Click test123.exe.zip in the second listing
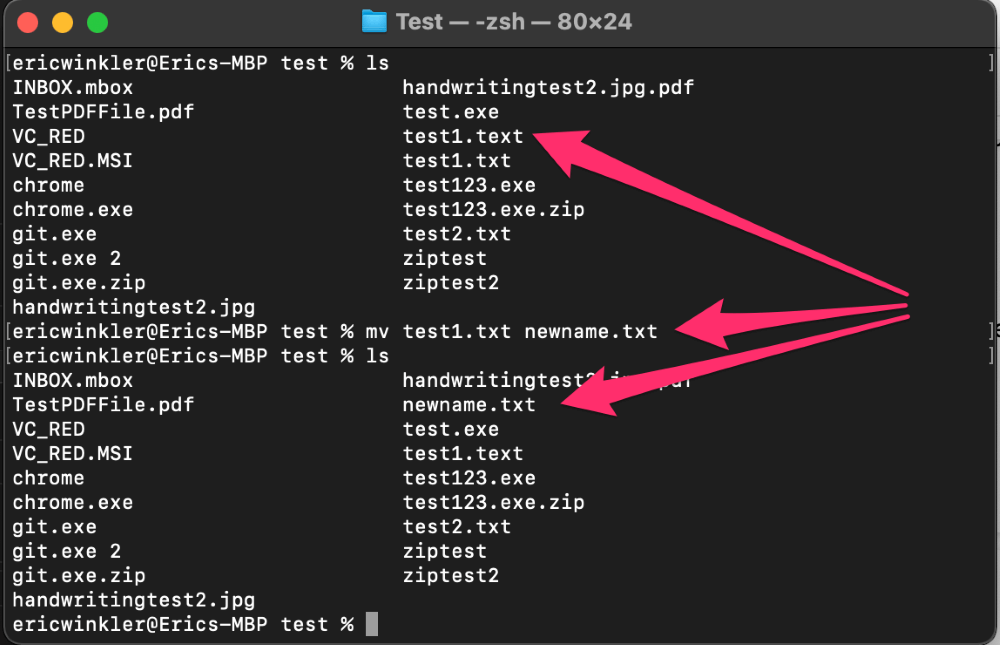Image resolution: width=1000 pixels, height=645 pixels. click(x=494, y=503)
